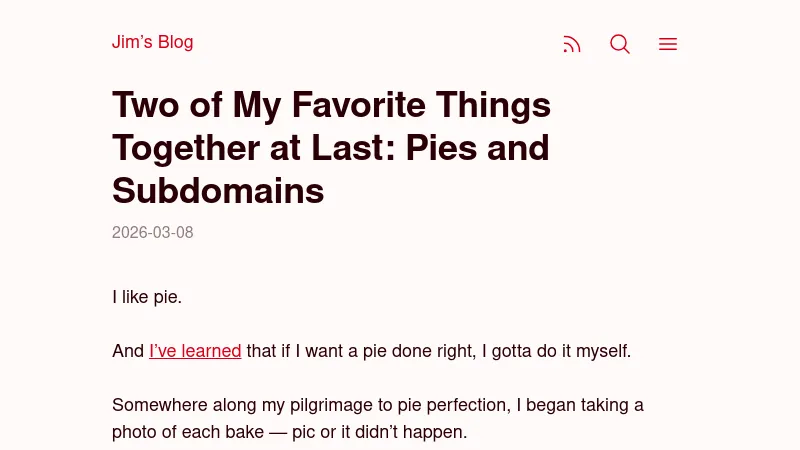Image resolution: width=800 pixels, height=450 pixels.
Task: Click the "I like pie." paragraph
Action: point(147,297)
